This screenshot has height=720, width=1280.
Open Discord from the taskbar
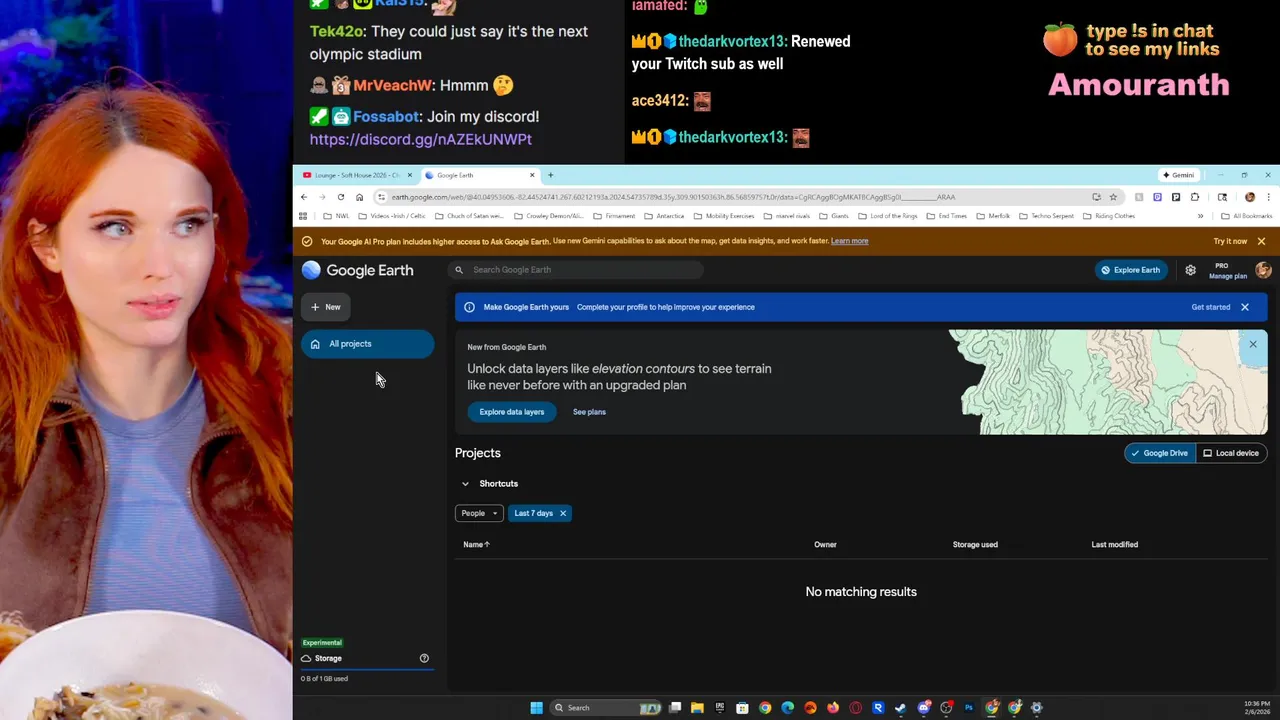(924, 708)
